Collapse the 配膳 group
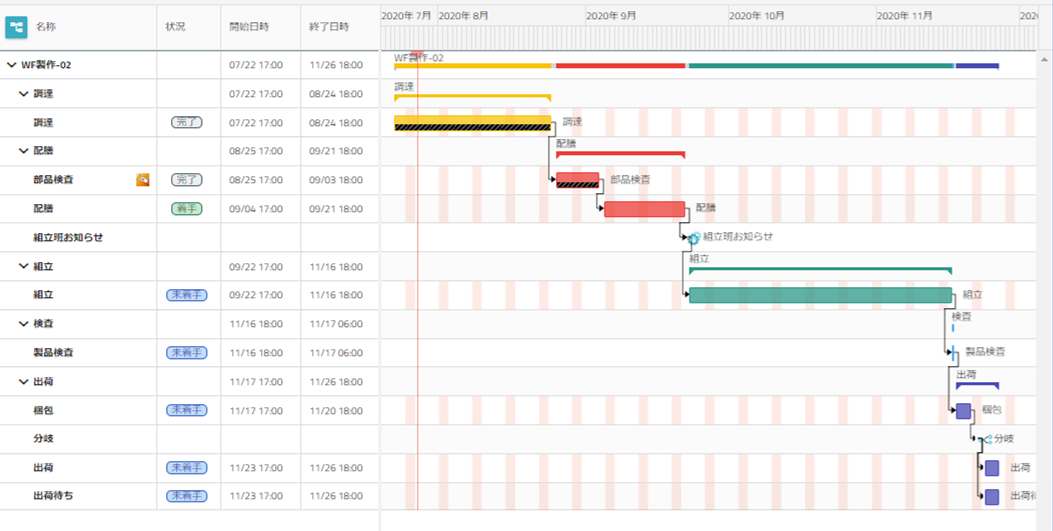The width and height of the screenshot is (1053, 531). coord(24,151)
